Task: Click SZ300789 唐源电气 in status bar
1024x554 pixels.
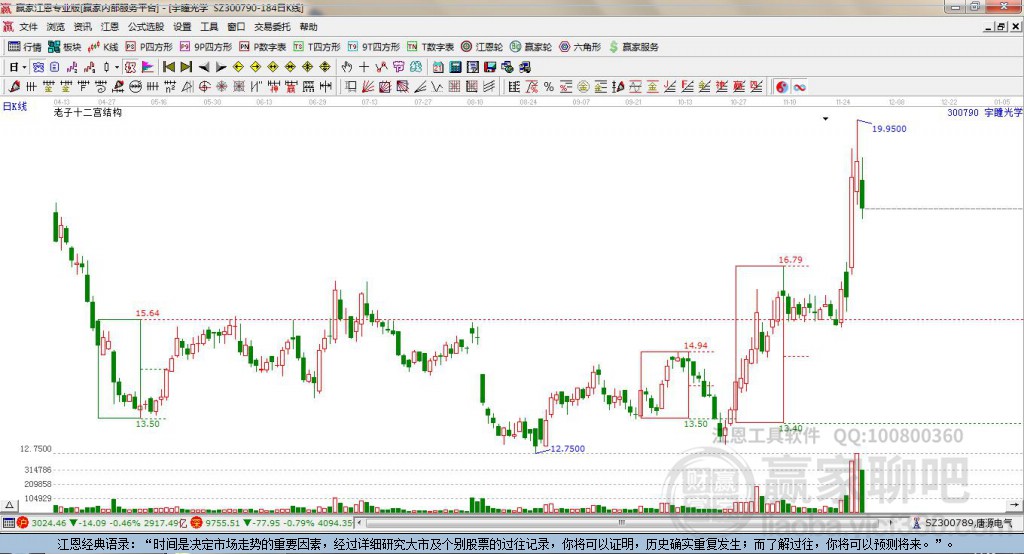Action: [x=968, y=523]
